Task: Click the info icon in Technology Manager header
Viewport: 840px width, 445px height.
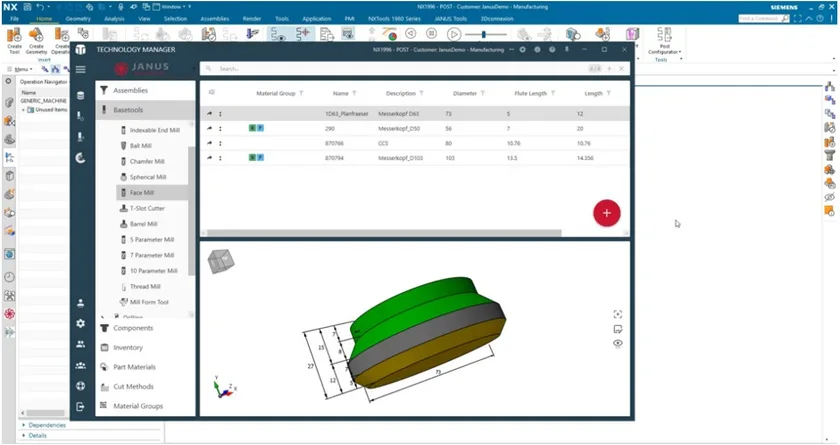Action: pos(537,49)
